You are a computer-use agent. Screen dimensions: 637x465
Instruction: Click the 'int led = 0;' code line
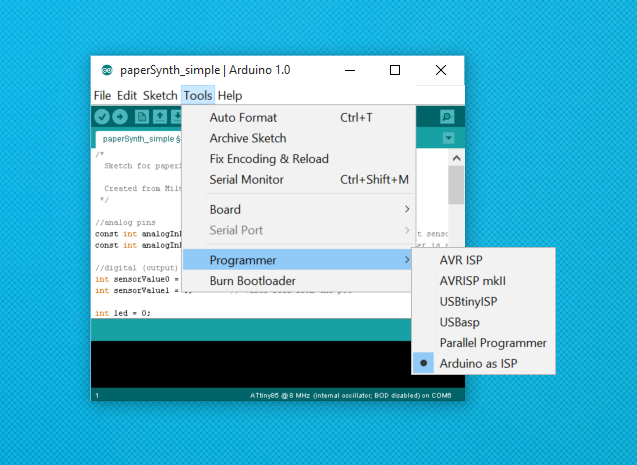coord(123,313)
